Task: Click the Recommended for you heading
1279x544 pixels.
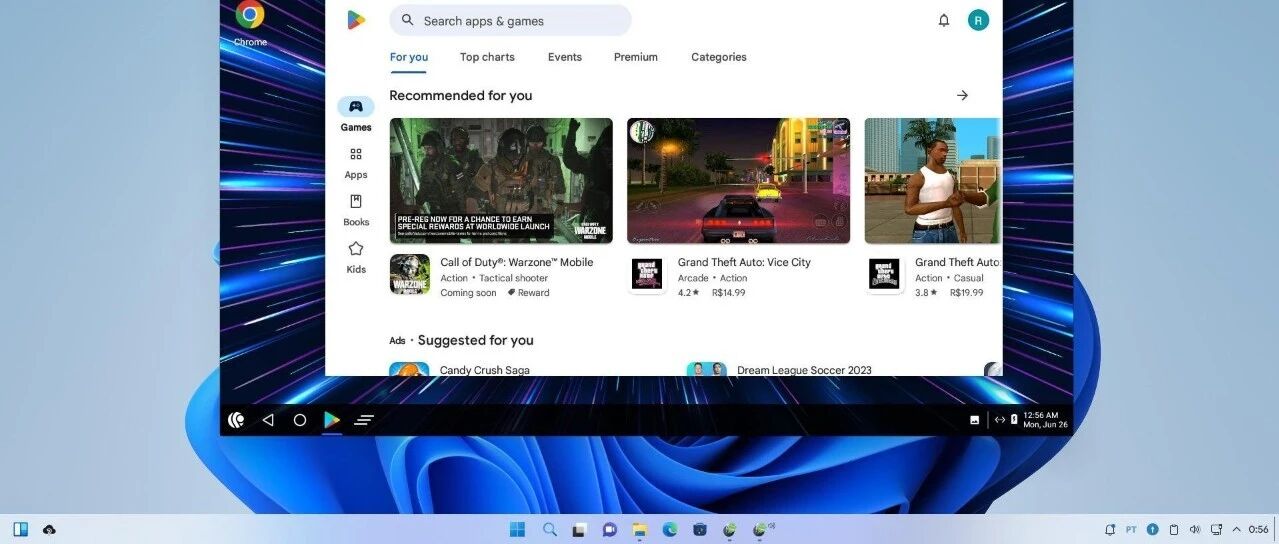Action: click(x=461, y=95)
